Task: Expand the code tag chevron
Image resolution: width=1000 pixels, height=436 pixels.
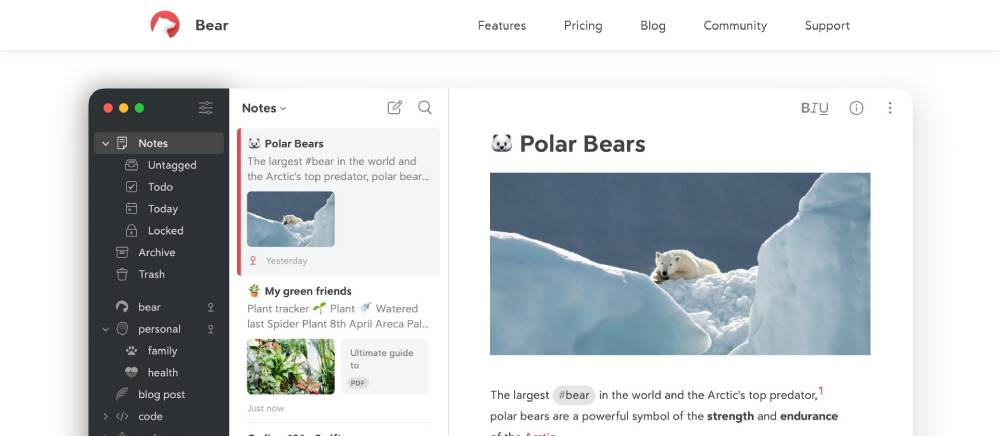Action: [105, 417]
